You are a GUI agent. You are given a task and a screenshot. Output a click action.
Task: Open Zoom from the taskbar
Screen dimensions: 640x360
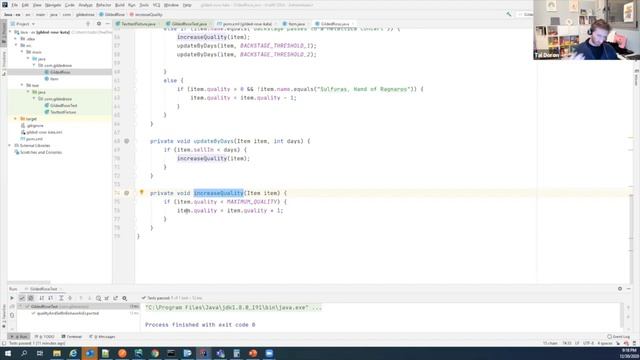coord(269,353)
